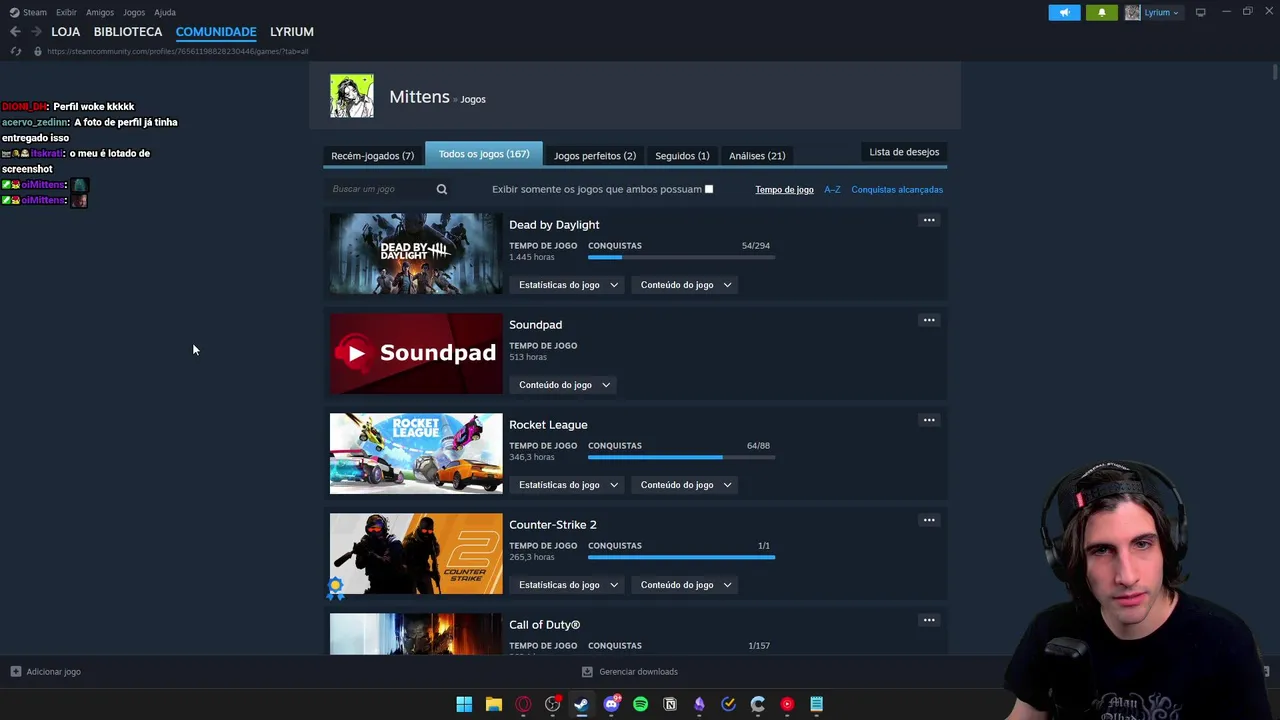Screen dimensions: 1280x720
Task: Click the Steam announcements megaphone icon
Action: tap(1064, 12)
